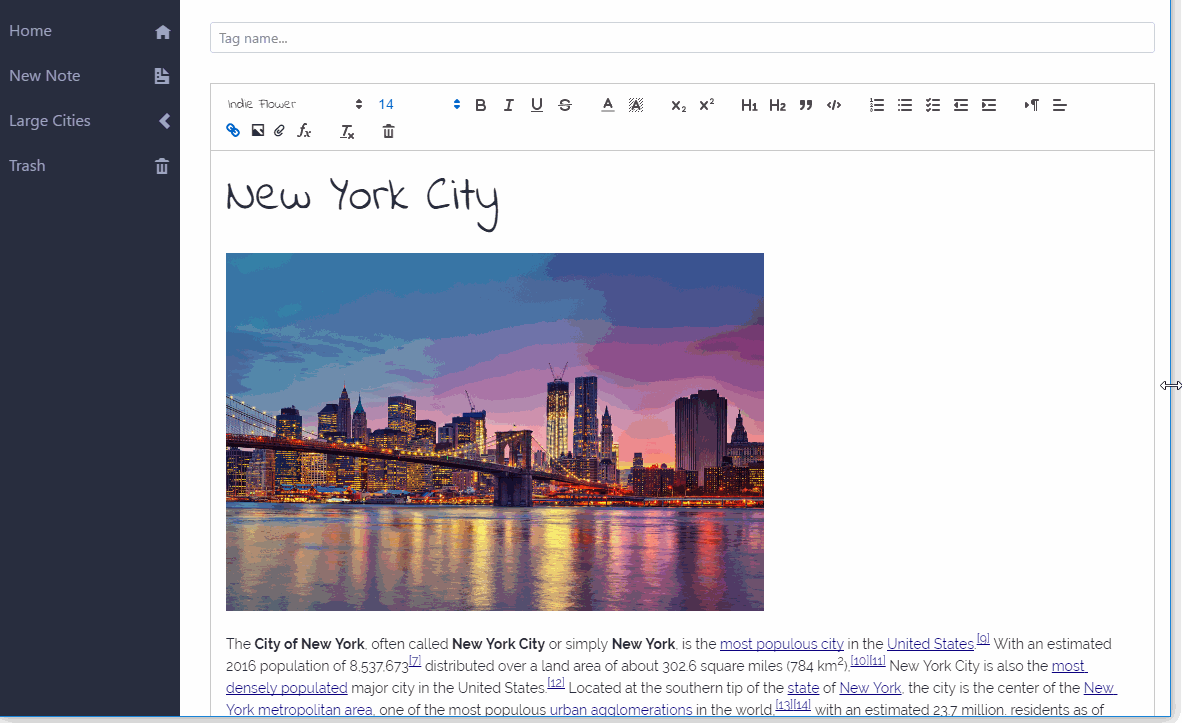Apply subscript formatting
The height and width of the screenshot is (723, 1182).
click(x=678, y=106)
